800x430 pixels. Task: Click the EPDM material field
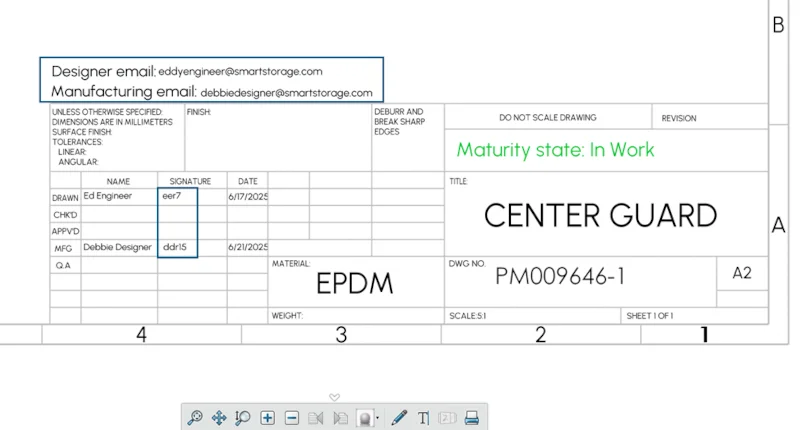tap(355, 284)
